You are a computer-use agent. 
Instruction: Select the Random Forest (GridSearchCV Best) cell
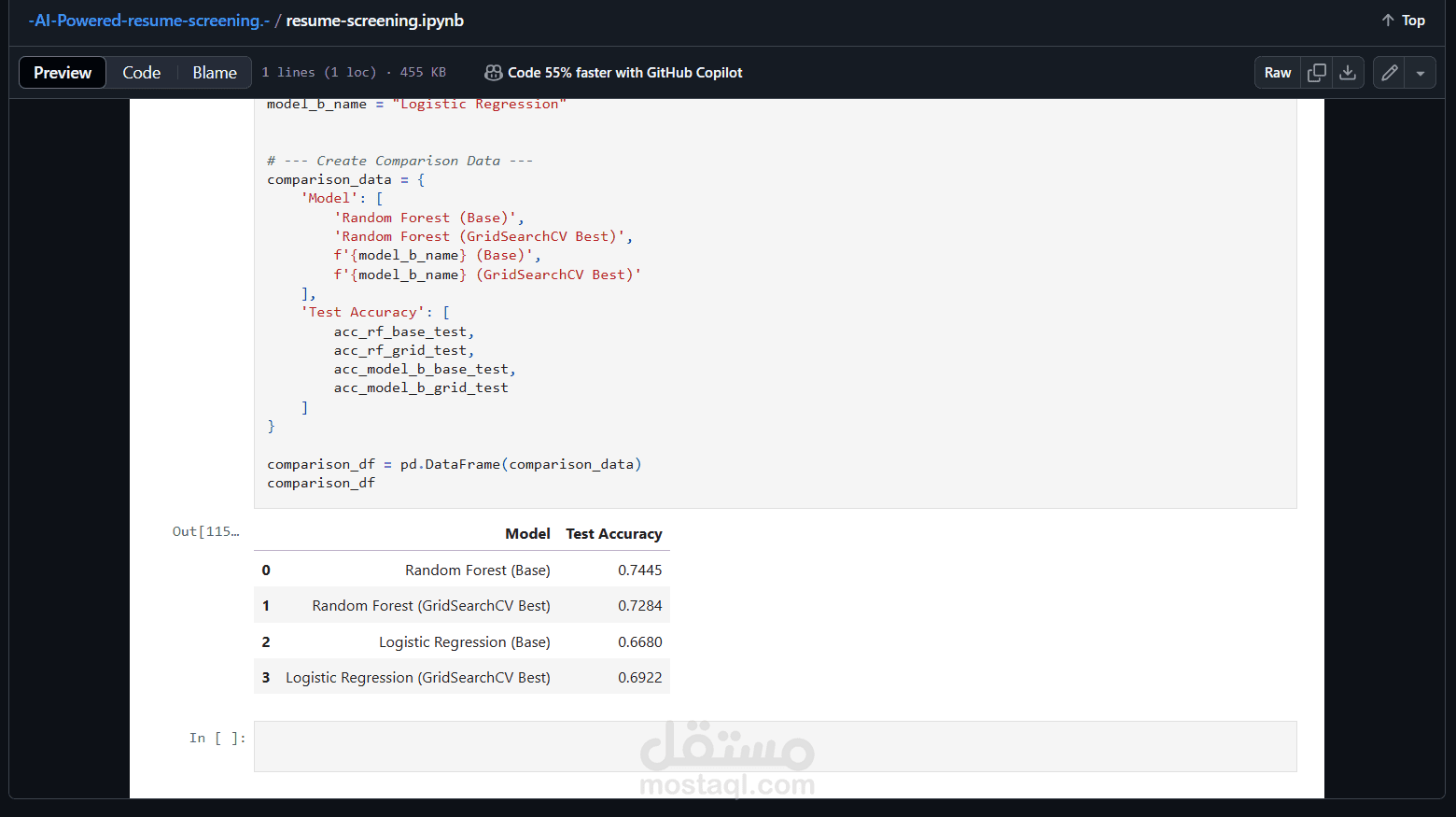click(431, 606)
